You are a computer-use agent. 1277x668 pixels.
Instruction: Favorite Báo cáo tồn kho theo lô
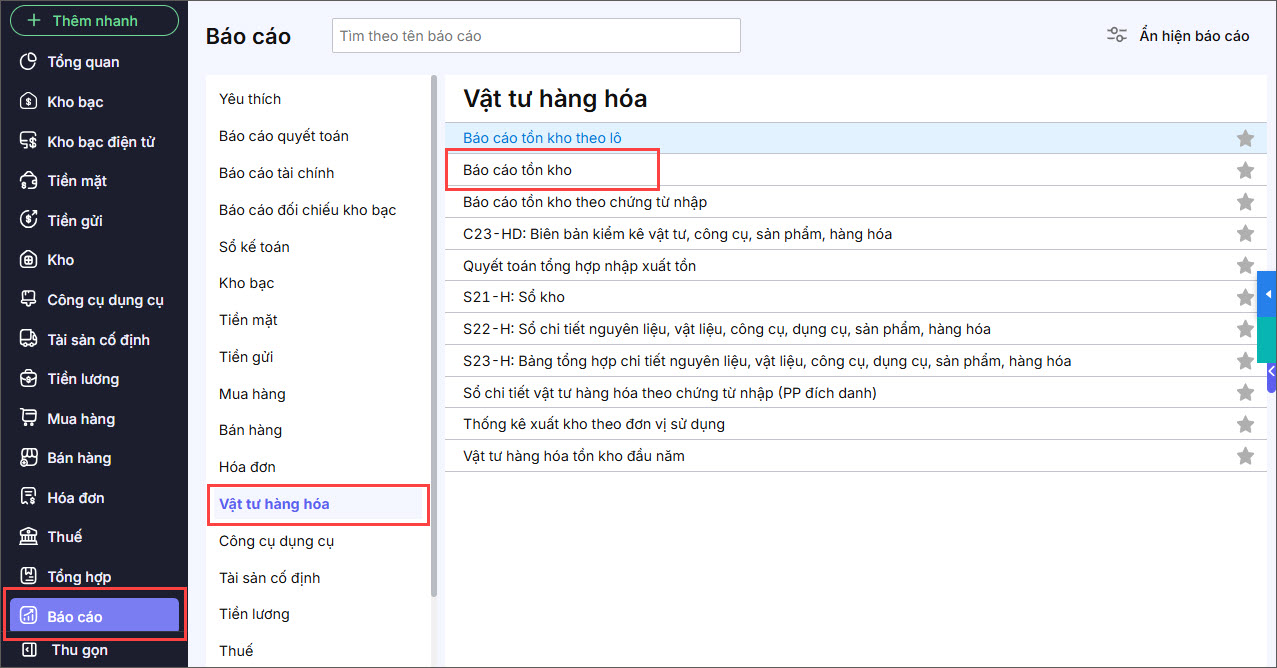tap(1245, 138)
